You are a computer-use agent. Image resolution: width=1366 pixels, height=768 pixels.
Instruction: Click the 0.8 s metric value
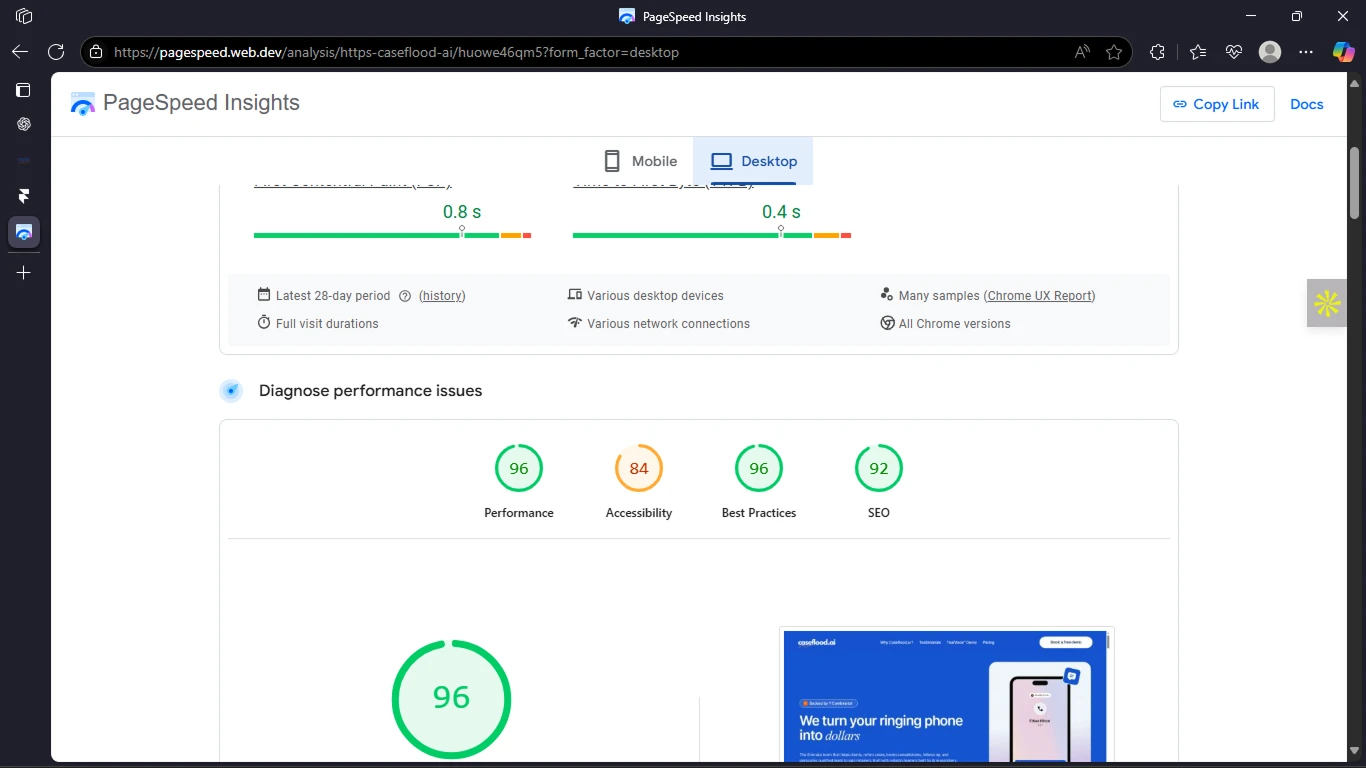click(x=462, y=212)
